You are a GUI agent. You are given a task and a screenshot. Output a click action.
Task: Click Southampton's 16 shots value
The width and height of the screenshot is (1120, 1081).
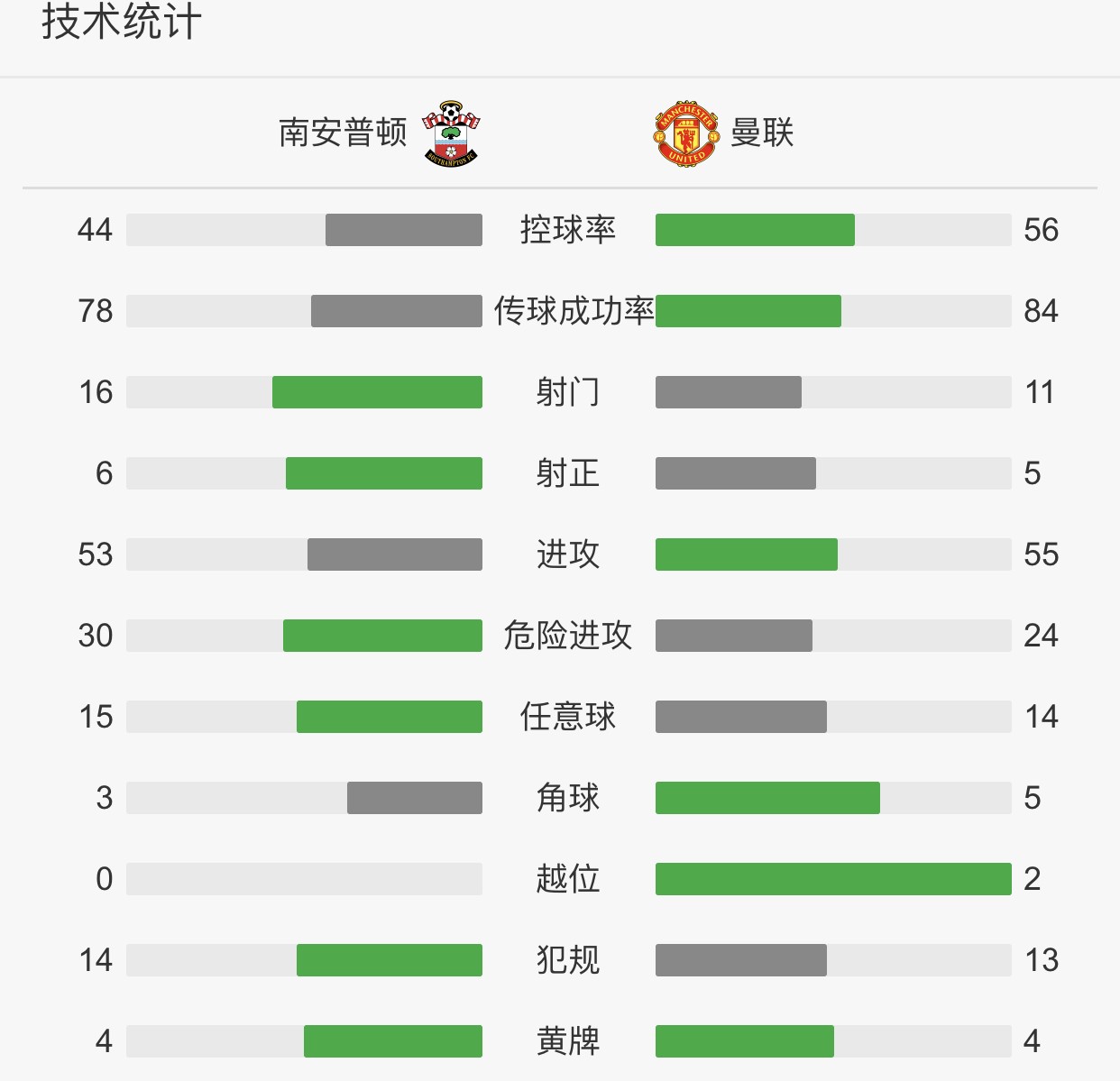(x=96, y=392)
